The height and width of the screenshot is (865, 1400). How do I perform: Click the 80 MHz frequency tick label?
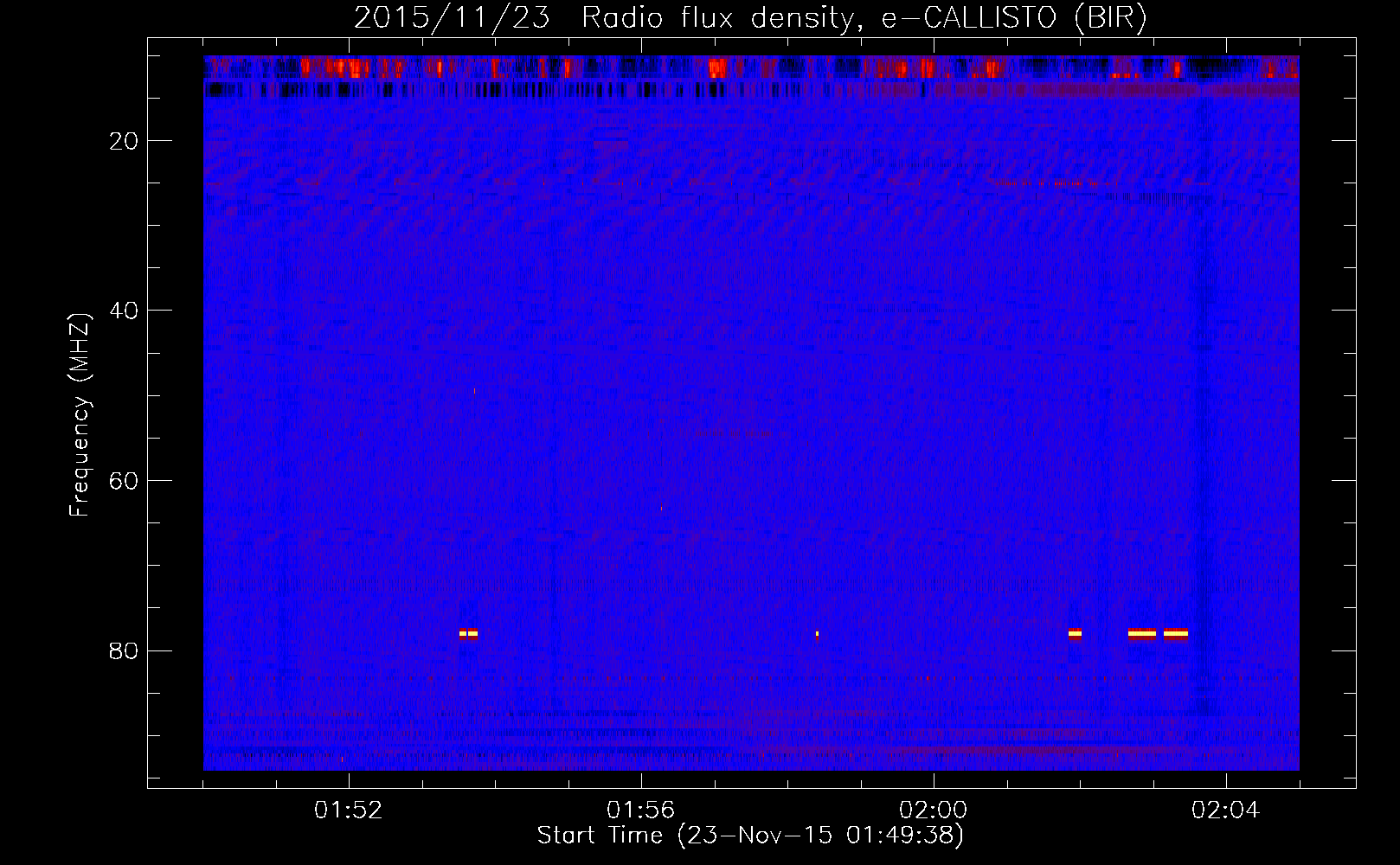click(124, 650)
